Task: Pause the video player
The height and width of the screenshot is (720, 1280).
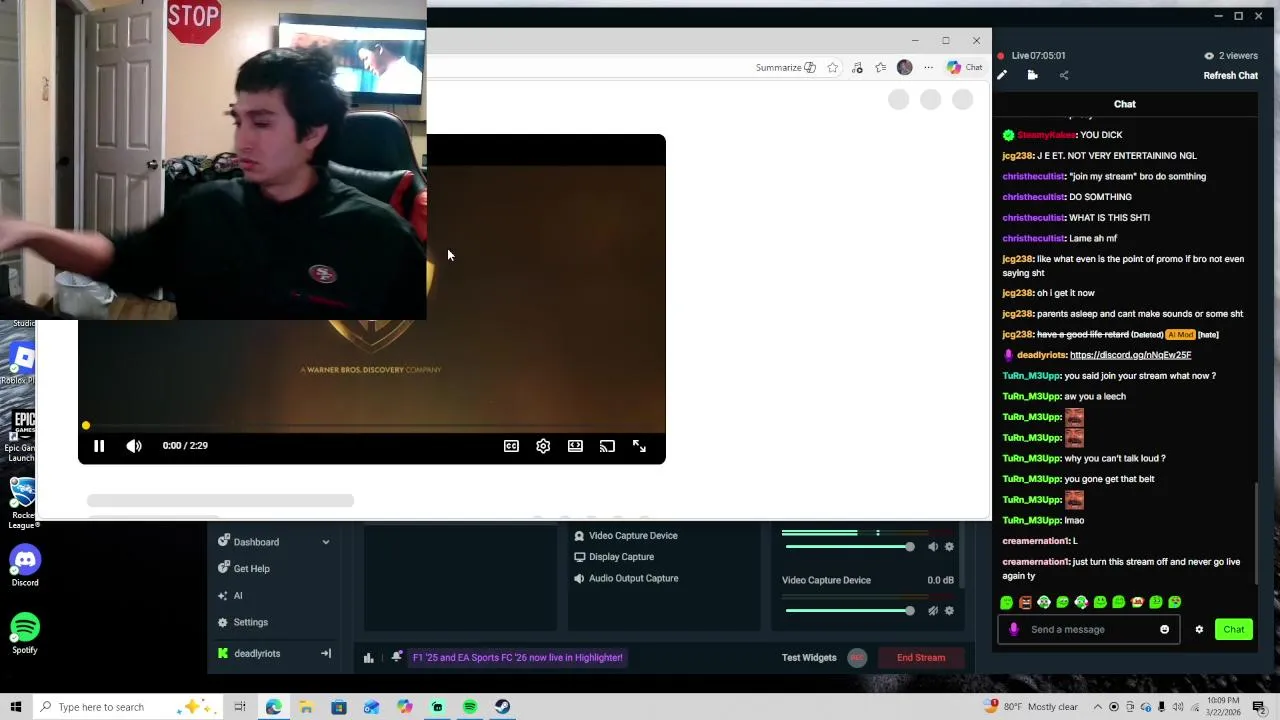Action: 99,446
